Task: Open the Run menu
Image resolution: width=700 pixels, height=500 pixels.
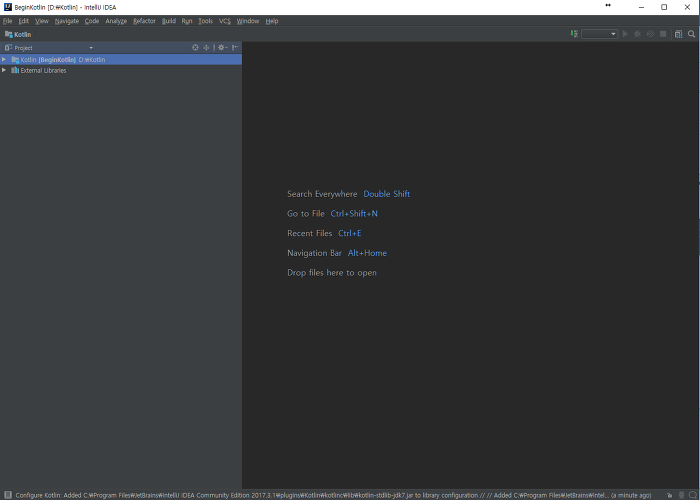Action: pos(187,21)
